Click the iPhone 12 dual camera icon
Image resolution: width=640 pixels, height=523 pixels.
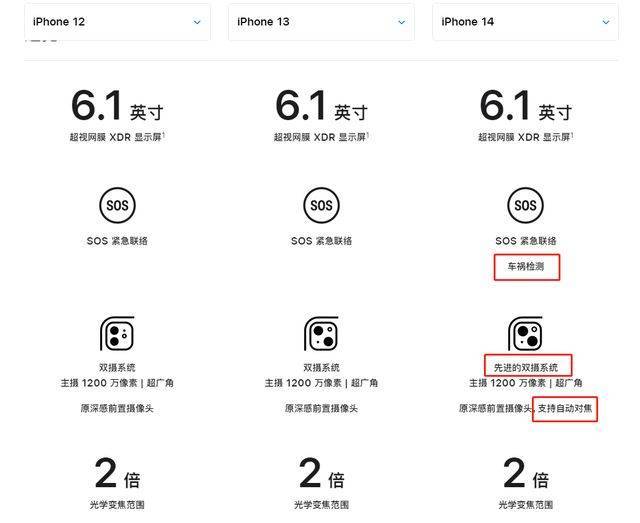[x=117, y=334]
